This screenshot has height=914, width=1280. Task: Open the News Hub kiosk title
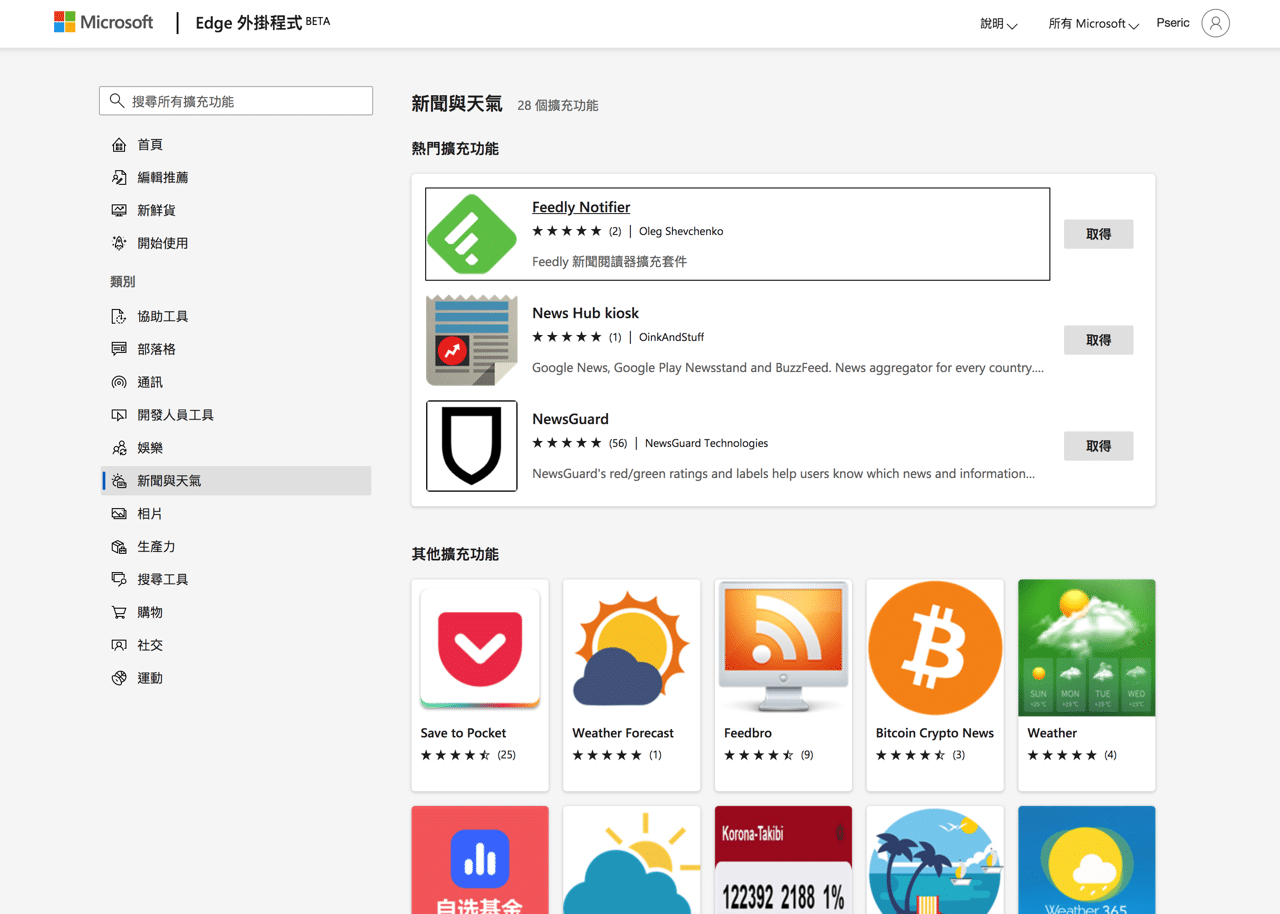pyautogui.click(x=585, y=313)
